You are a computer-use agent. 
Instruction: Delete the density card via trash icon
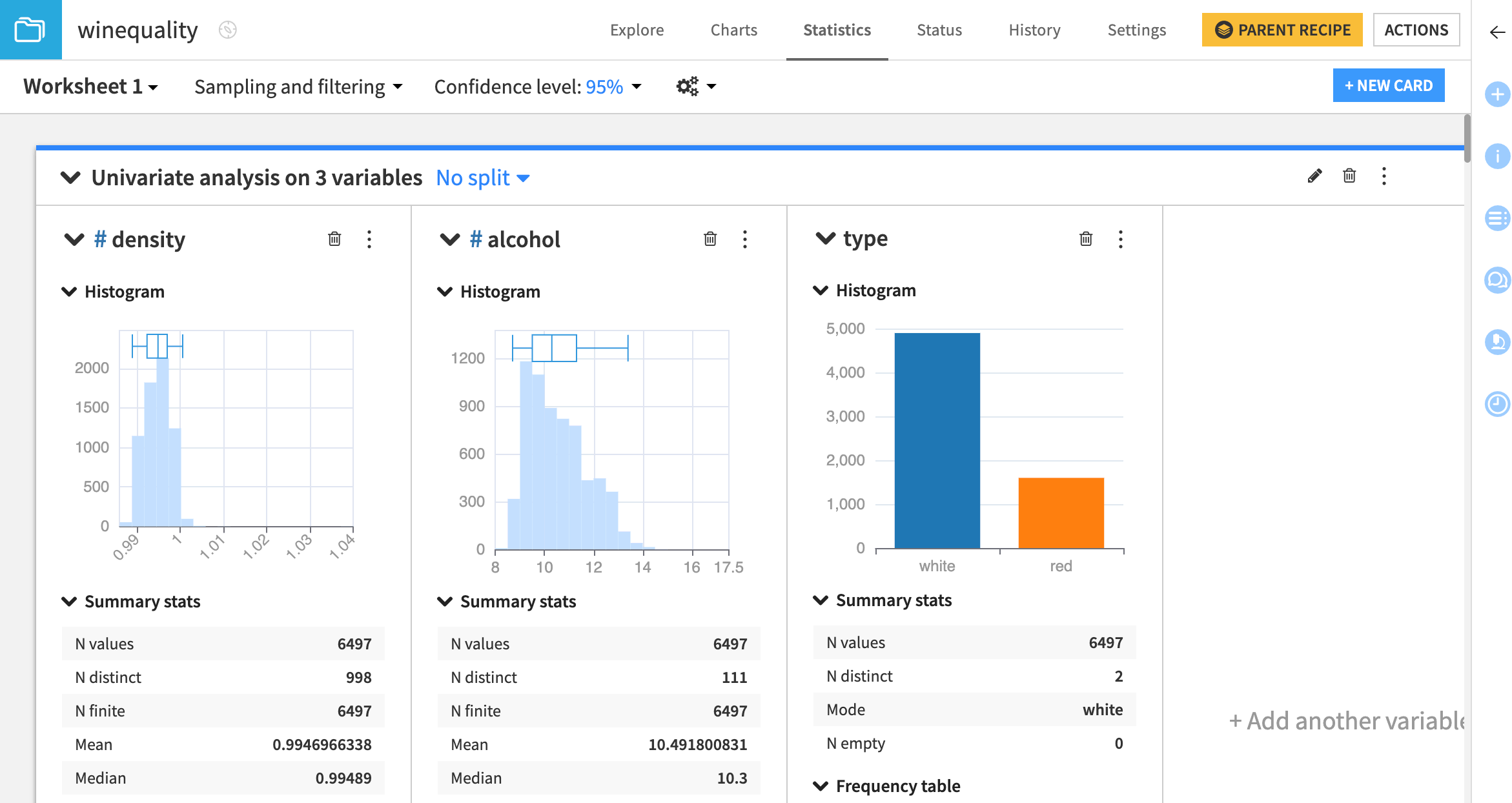[x=334, y=239]
